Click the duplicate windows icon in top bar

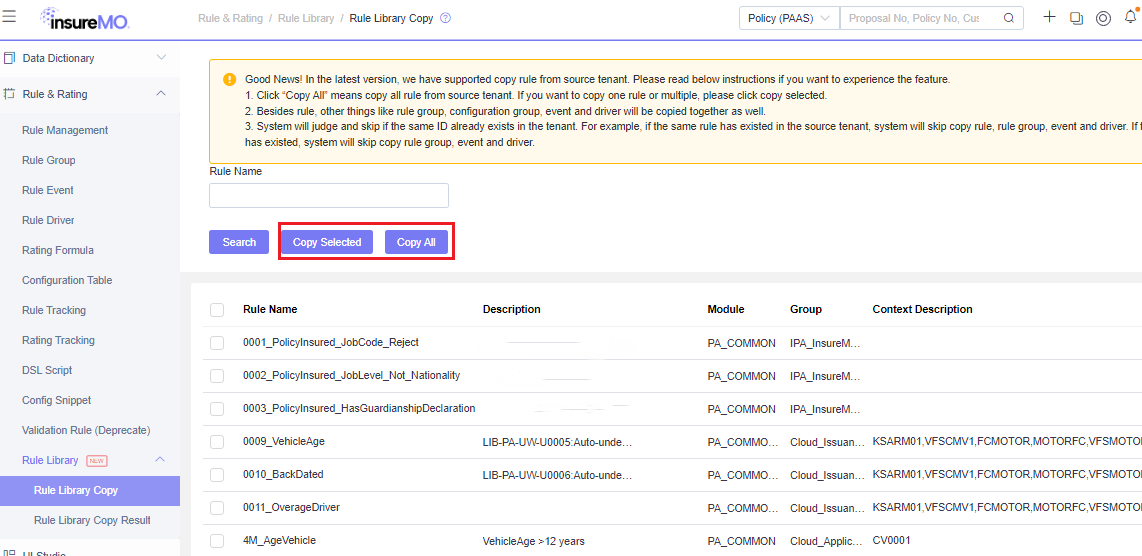[x=1076, y=18]
